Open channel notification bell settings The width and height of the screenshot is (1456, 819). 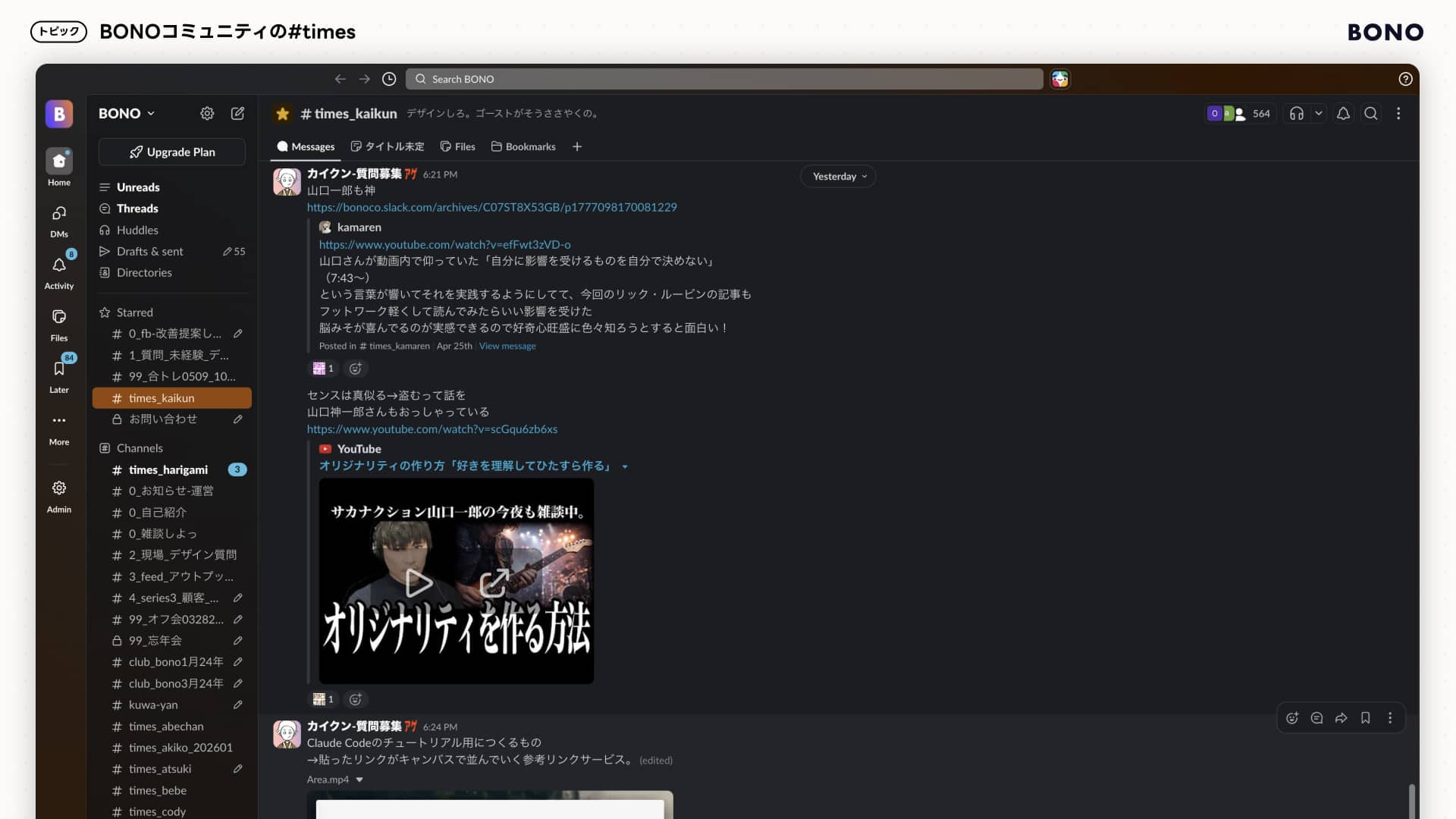point(1343,113)
